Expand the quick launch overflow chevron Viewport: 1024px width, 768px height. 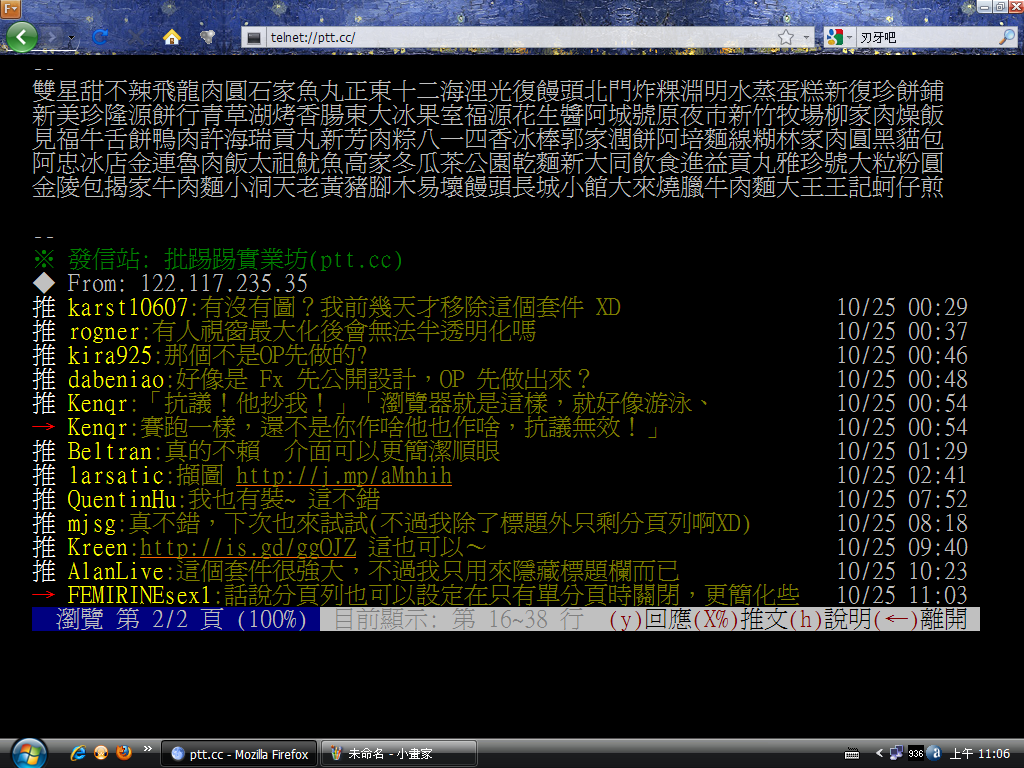(x=148, y=749)
